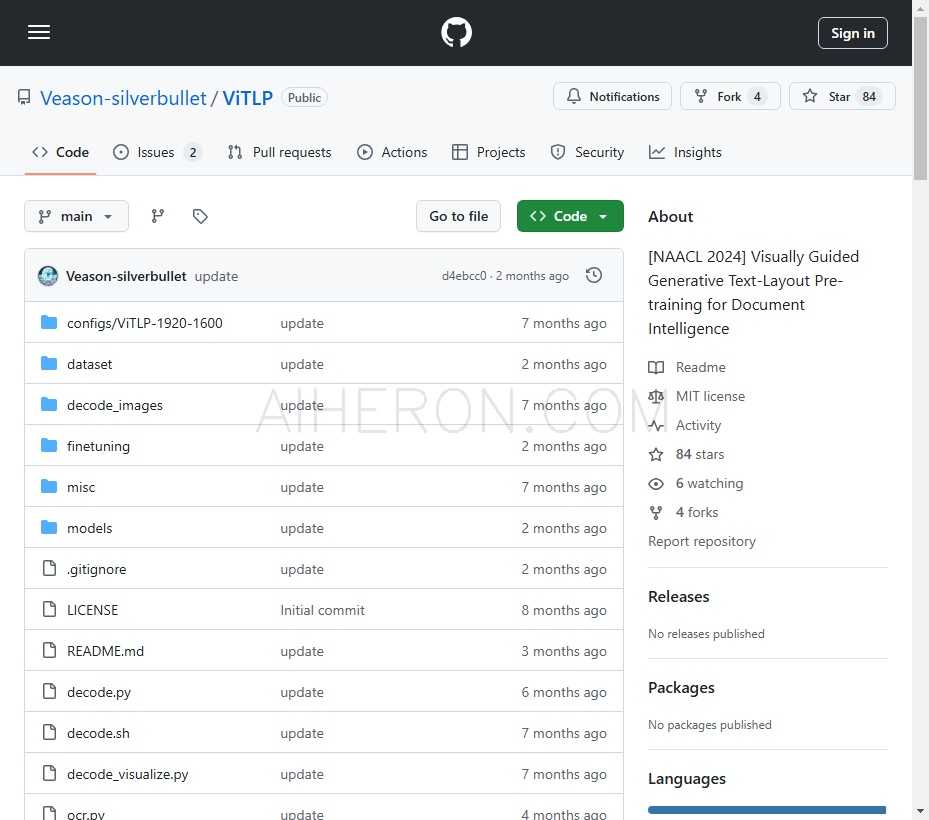Screen dimensions: 929x820
Task: Open Veason-silverbullet owner profile link
Action: tap(123, 98)
